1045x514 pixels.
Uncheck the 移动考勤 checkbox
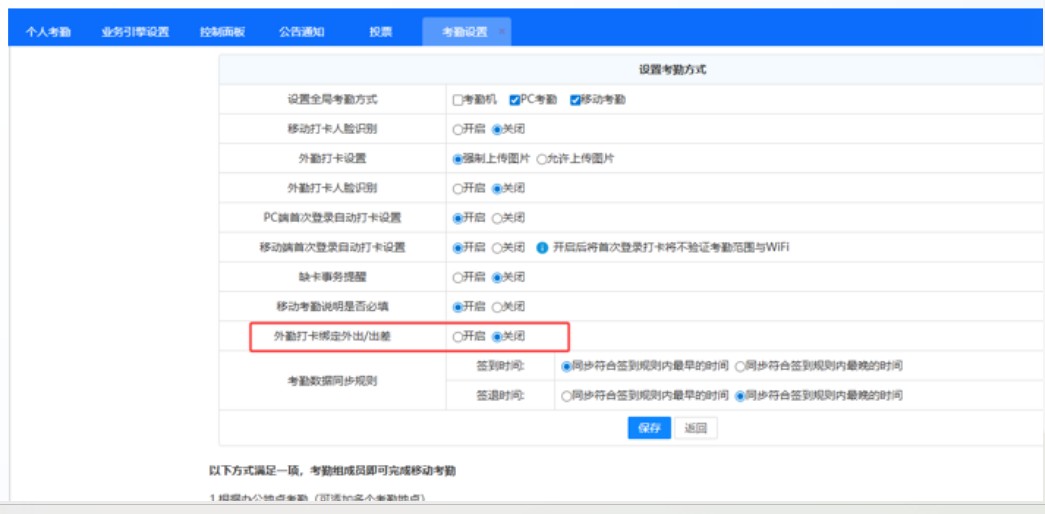point(575,100)
